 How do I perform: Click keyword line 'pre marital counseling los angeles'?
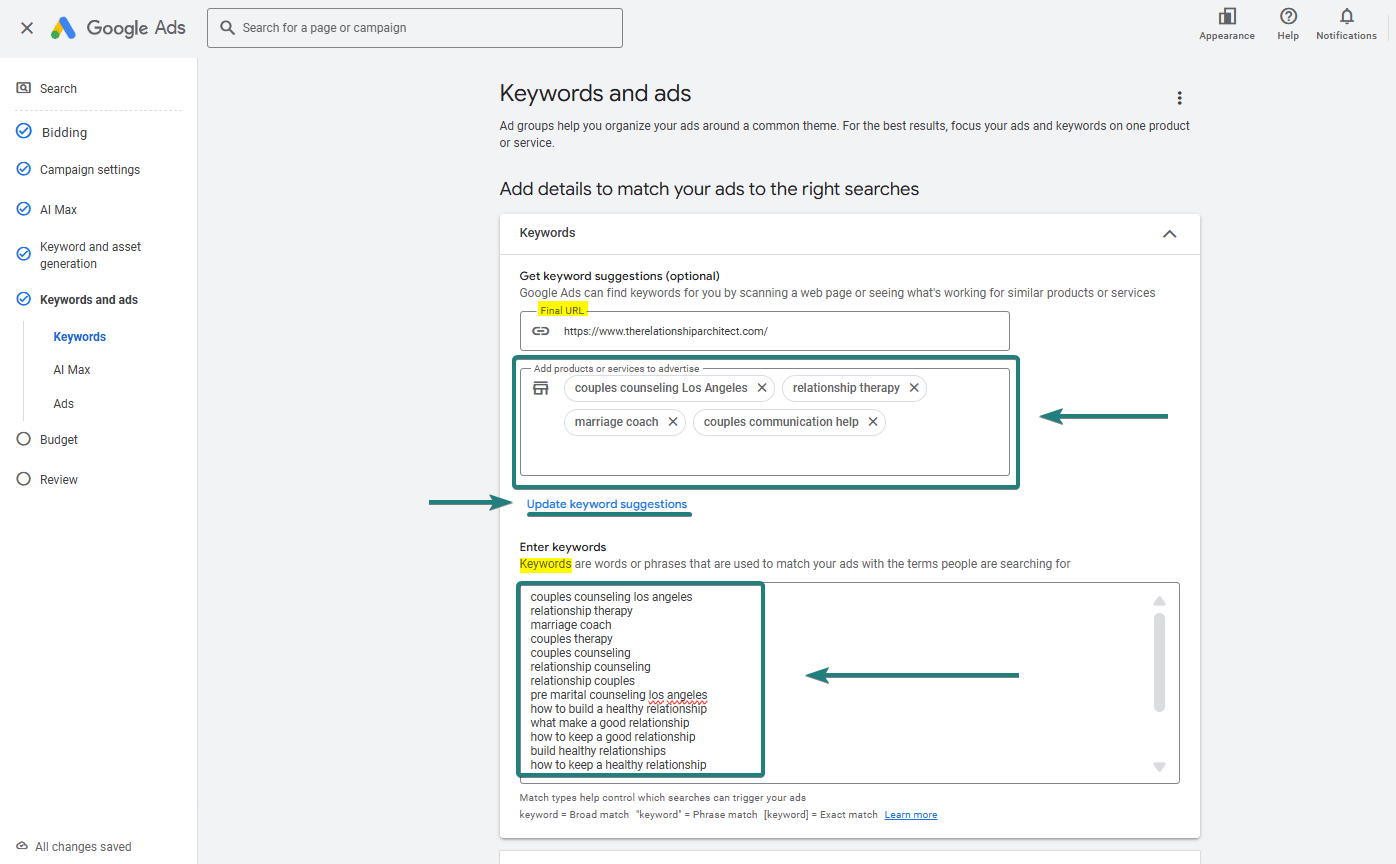coord(619,695)
